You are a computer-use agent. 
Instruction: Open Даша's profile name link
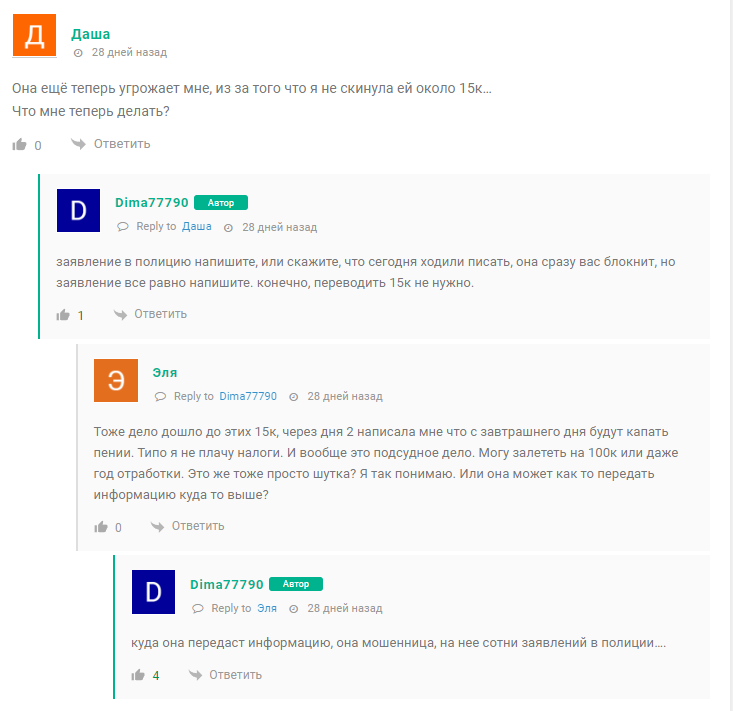pos(91,34)
